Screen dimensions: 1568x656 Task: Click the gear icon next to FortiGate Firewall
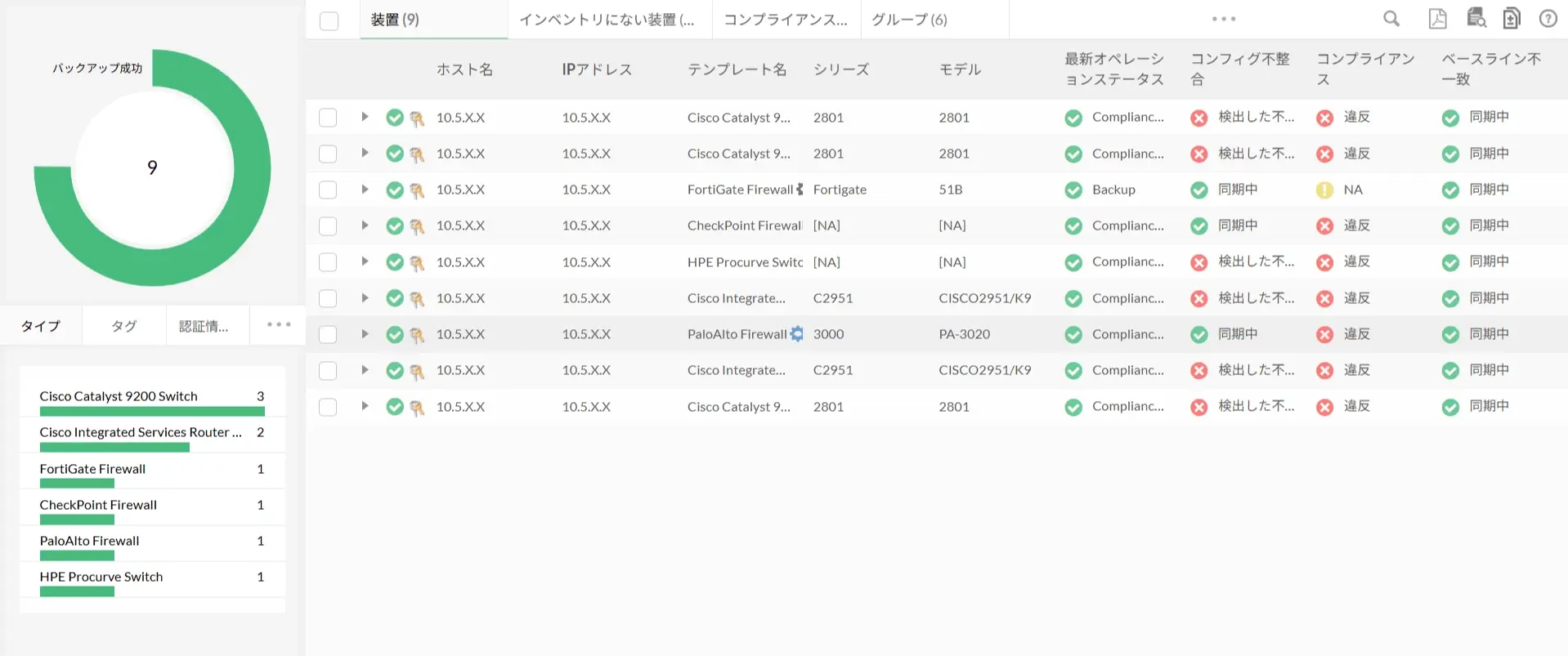(800, 190)
